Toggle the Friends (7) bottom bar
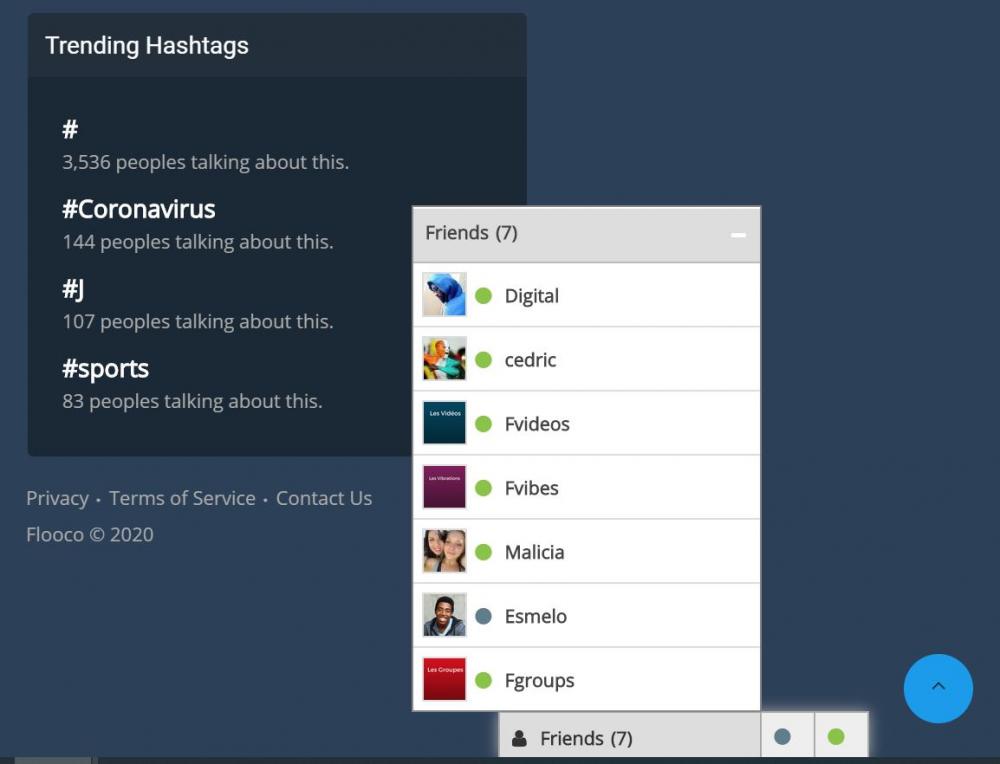 pos(586,739)
